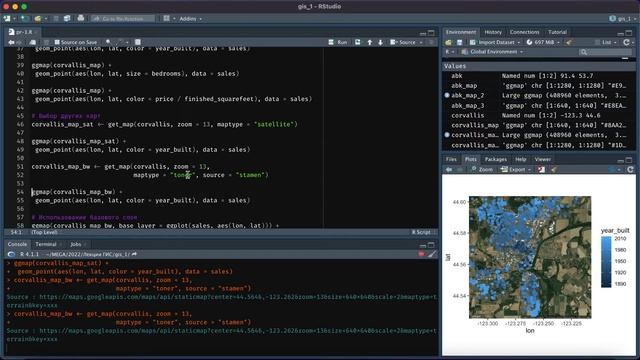Refresh the Environment pane

pos(627,42)
